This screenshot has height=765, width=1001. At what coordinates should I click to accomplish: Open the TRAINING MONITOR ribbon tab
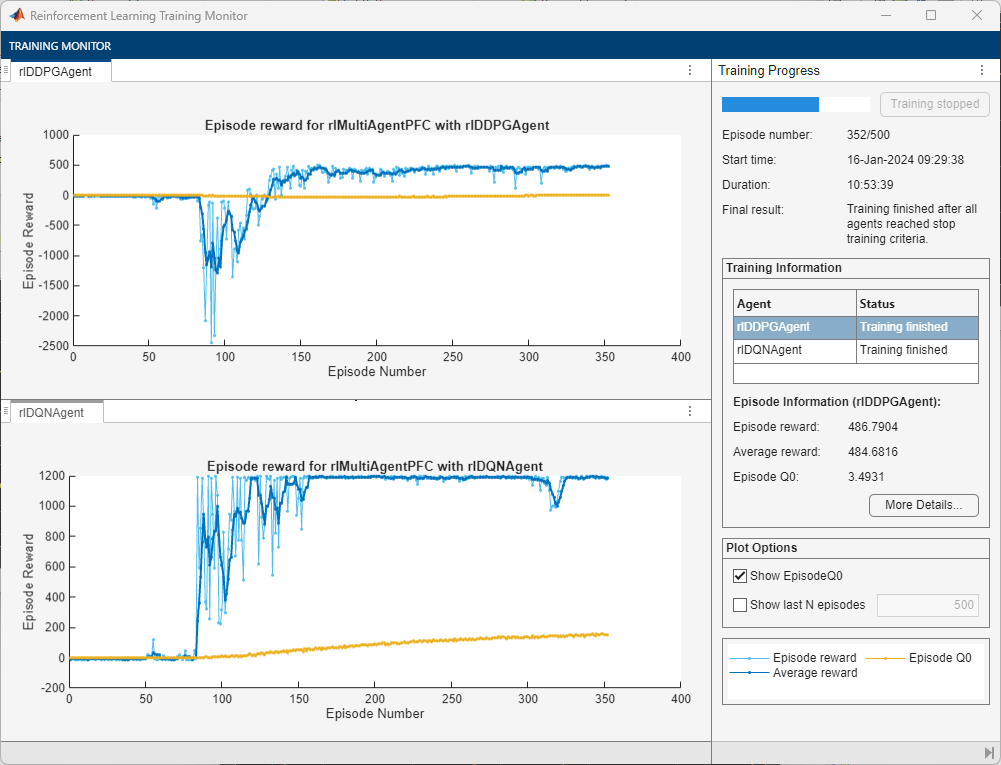click(60, 46)
